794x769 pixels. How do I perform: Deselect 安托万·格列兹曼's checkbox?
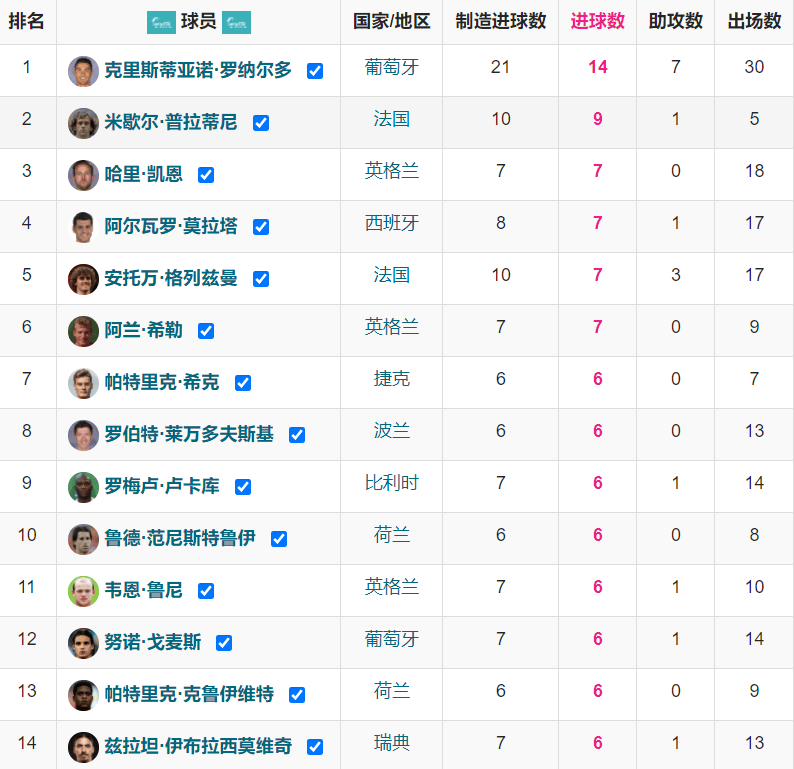(x=261, y=279)
